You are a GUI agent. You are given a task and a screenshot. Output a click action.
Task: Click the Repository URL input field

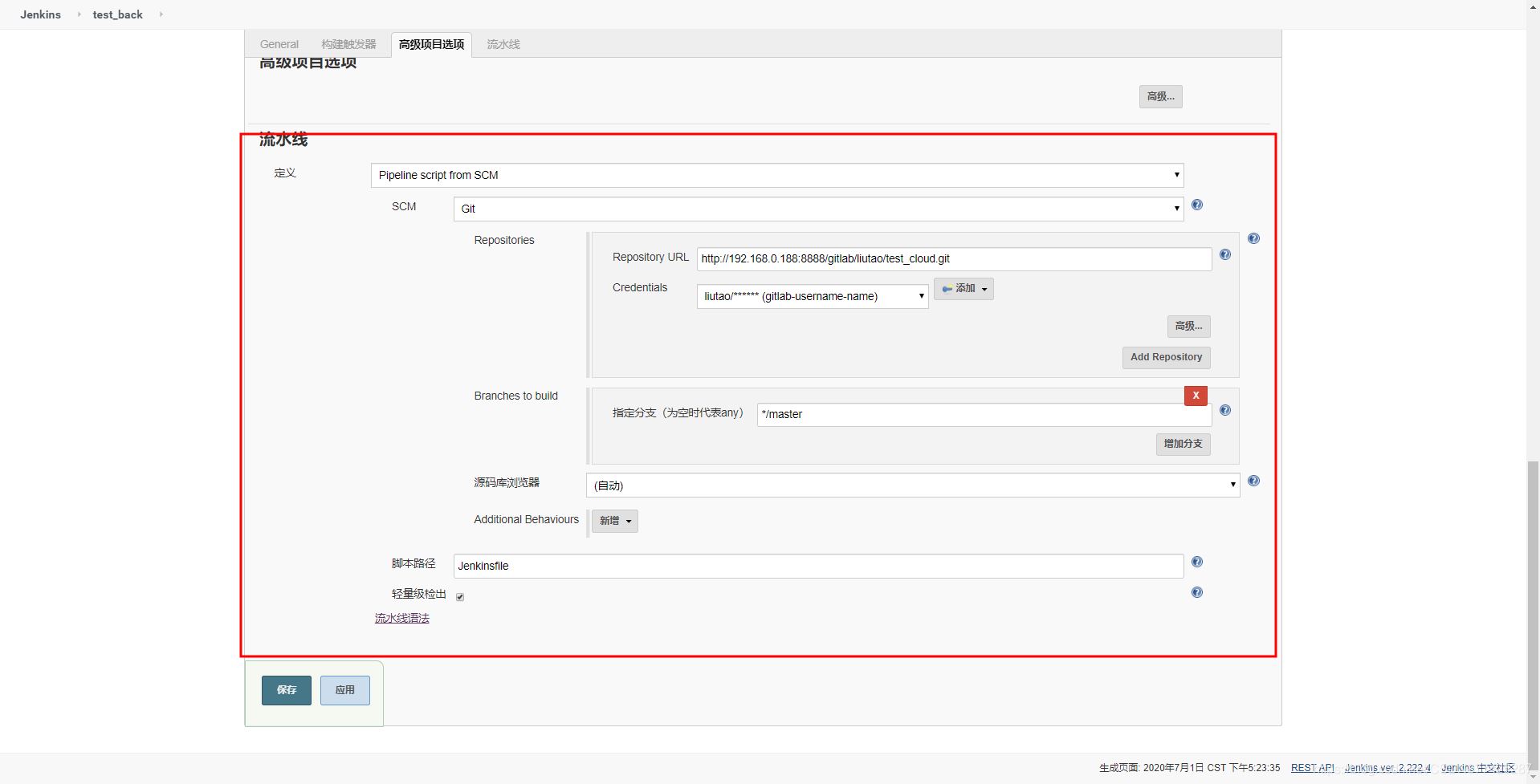(x=953, y=259)
